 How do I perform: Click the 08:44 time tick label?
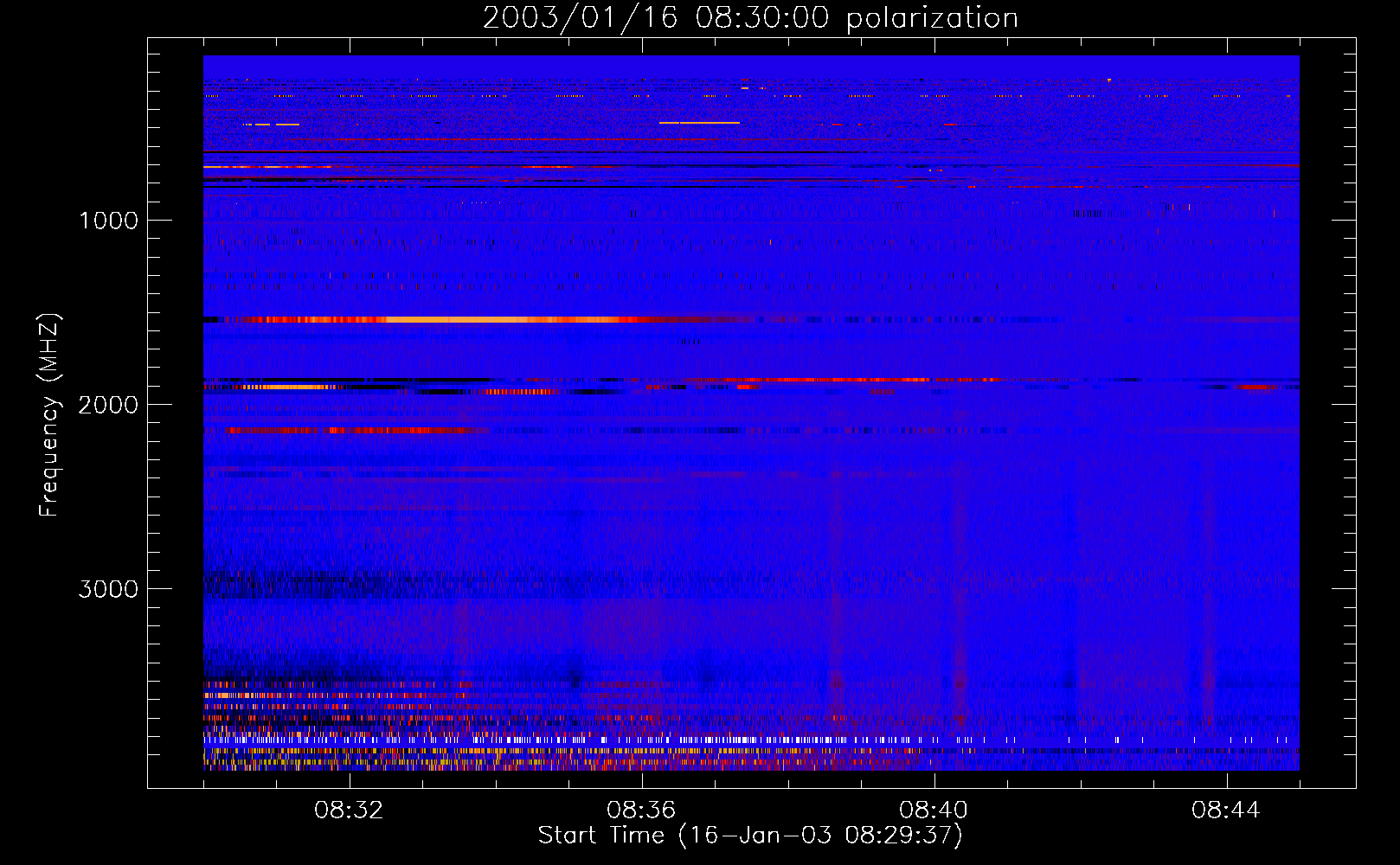(x=1226, y=811)
